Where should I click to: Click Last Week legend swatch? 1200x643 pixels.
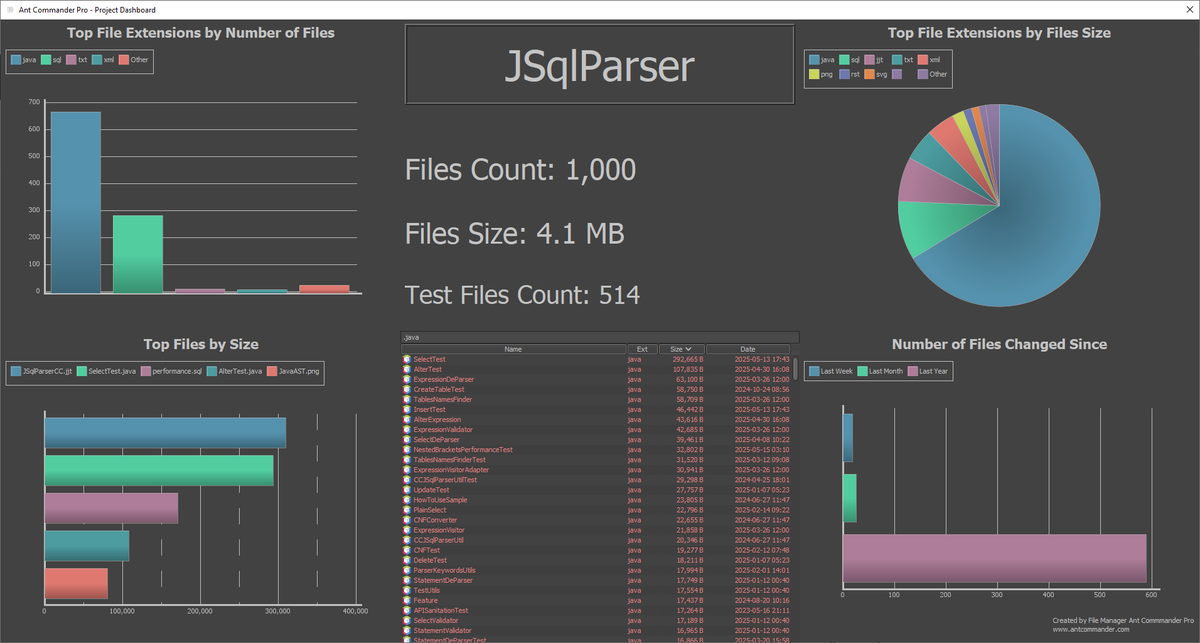[x=814, y=371]
